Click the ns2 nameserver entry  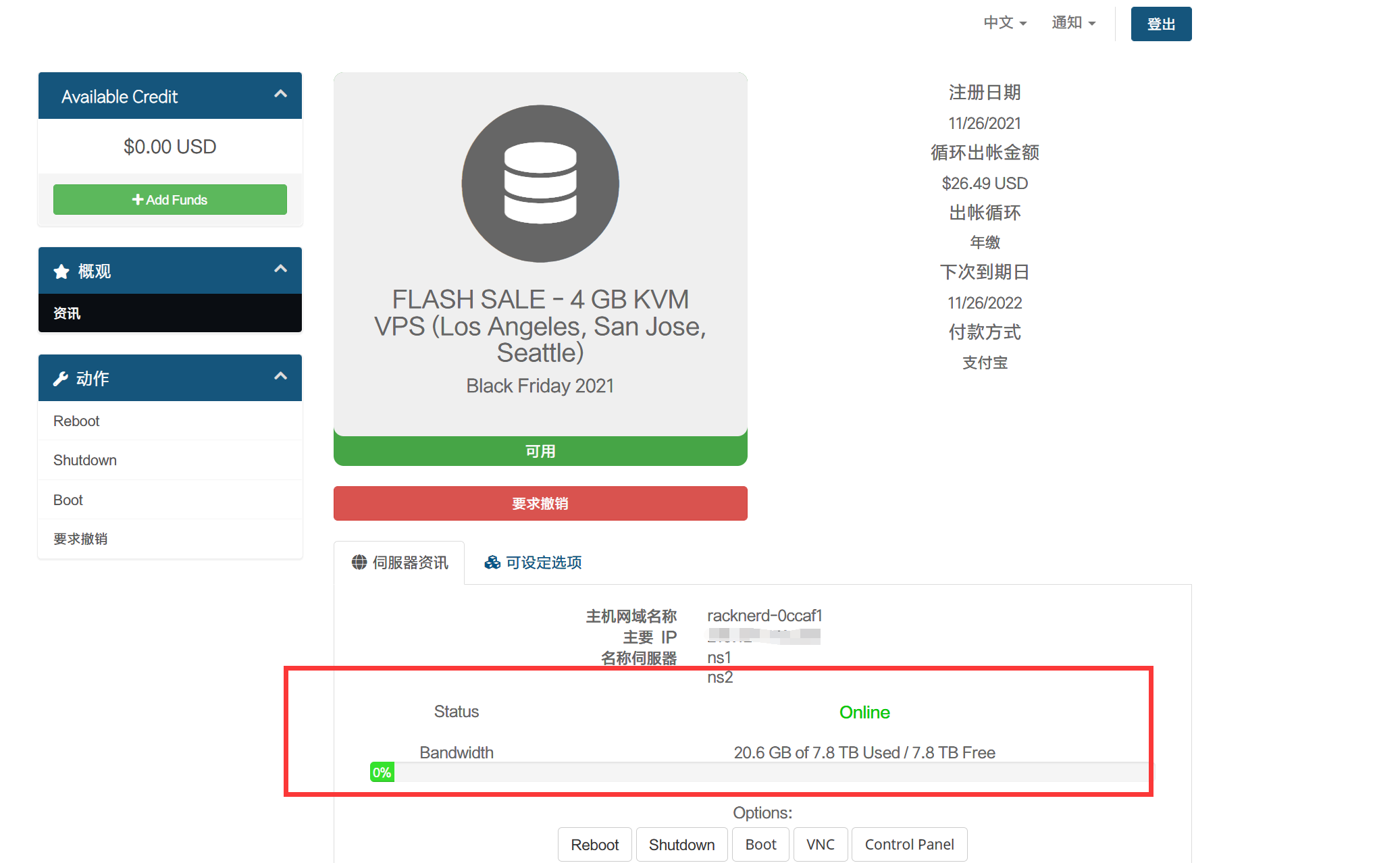(720, 677)
